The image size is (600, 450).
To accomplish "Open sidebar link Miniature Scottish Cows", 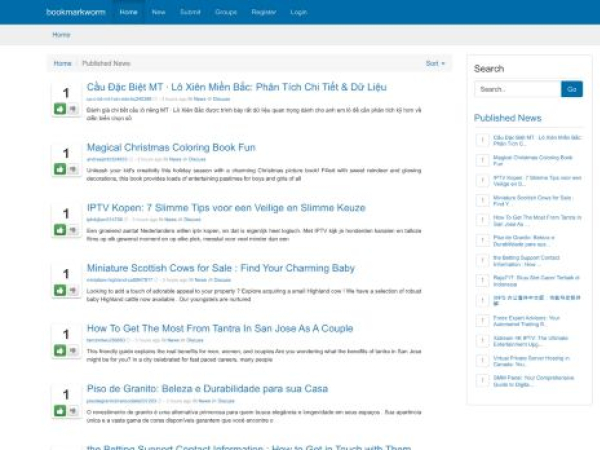I will [532, 201].
